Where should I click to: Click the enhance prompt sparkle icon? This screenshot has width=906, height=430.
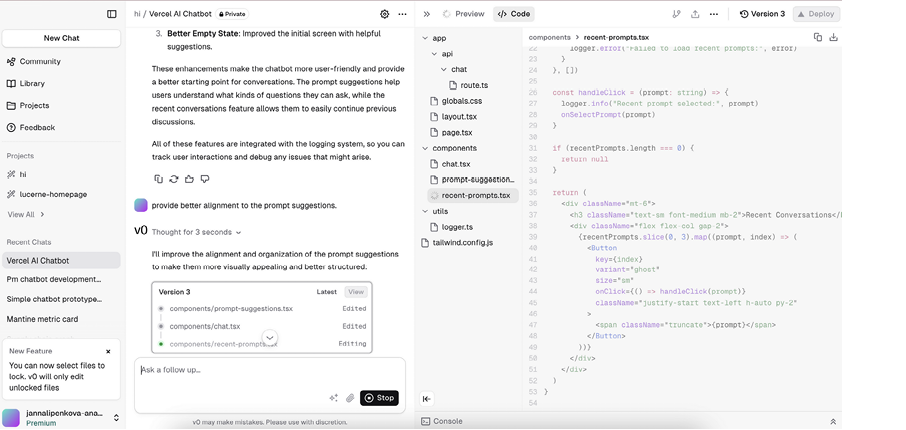tap(333, 398)
